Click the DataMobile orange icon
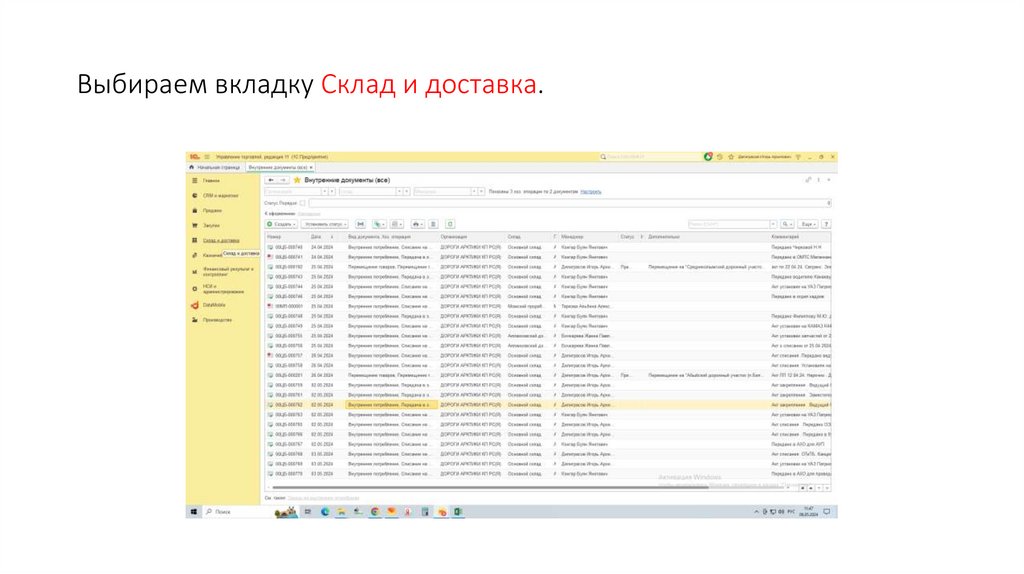 tap(195, 305)
